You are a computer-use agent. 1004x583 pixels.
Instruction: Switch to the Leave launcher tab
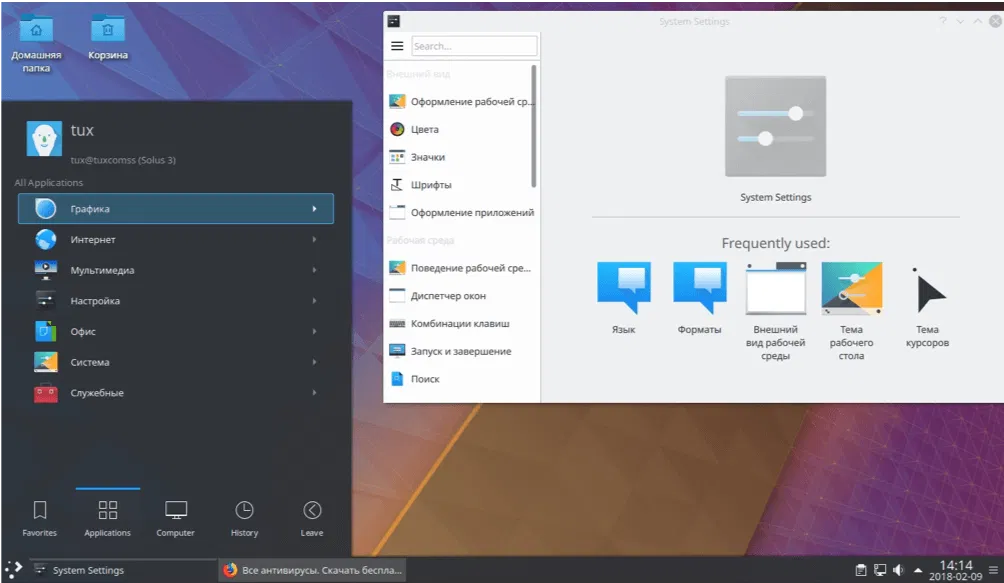click(312, 518)
